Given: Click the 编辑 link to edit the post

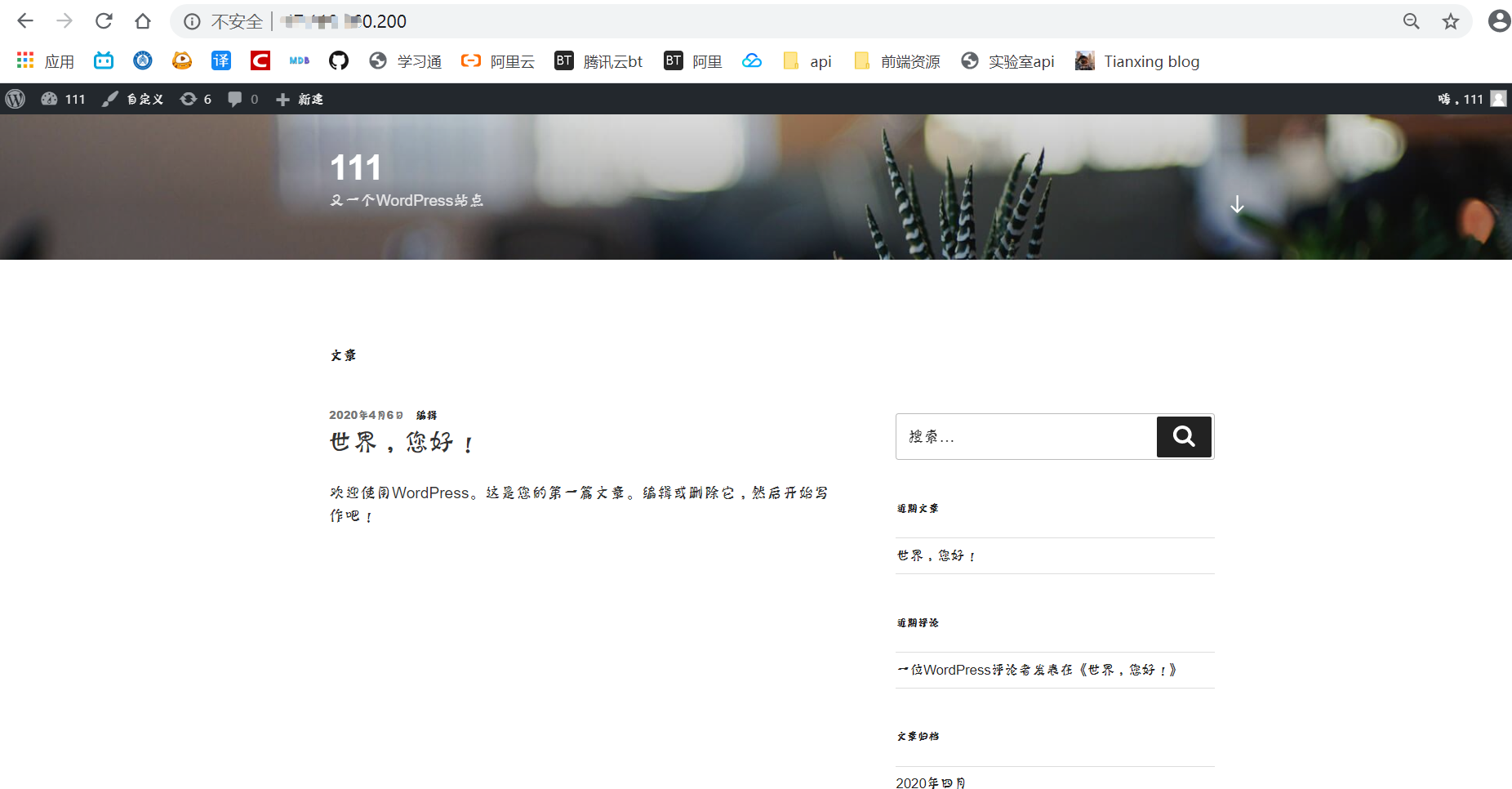Looking at the screenshot, I should click(425, 415).
